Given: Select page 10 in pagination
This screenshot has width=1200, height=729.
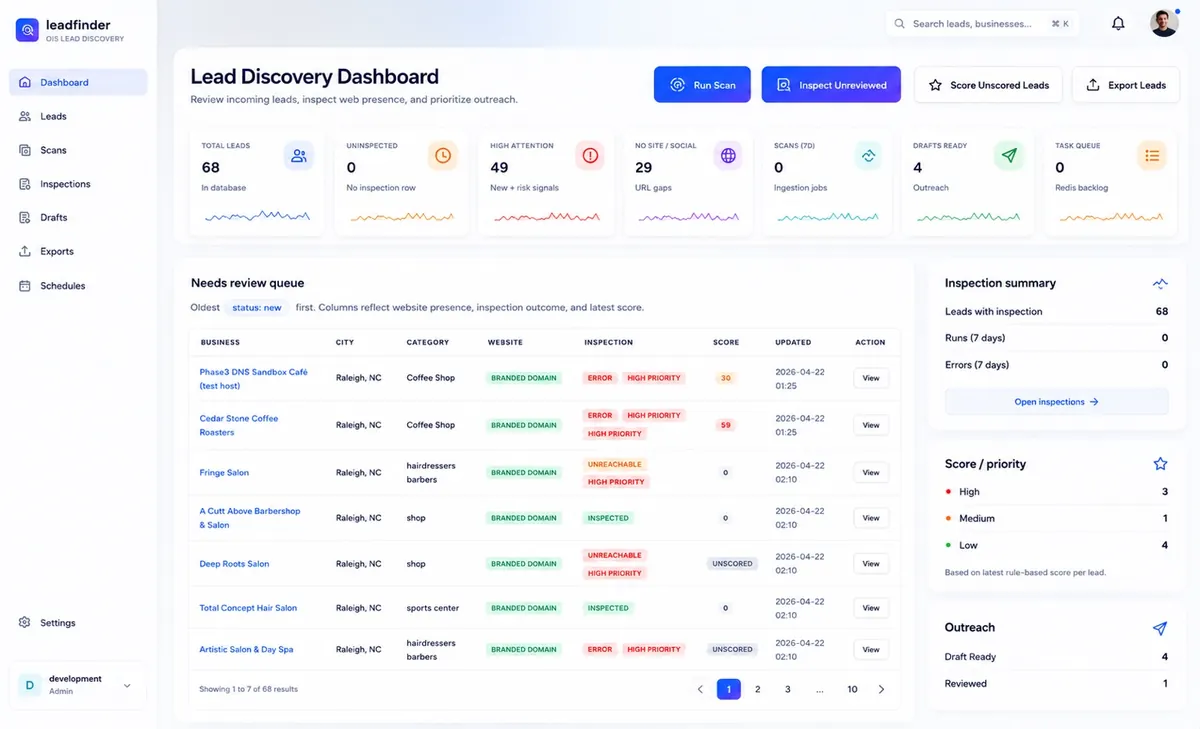Looking at the screenshot, I should [852, 689].
